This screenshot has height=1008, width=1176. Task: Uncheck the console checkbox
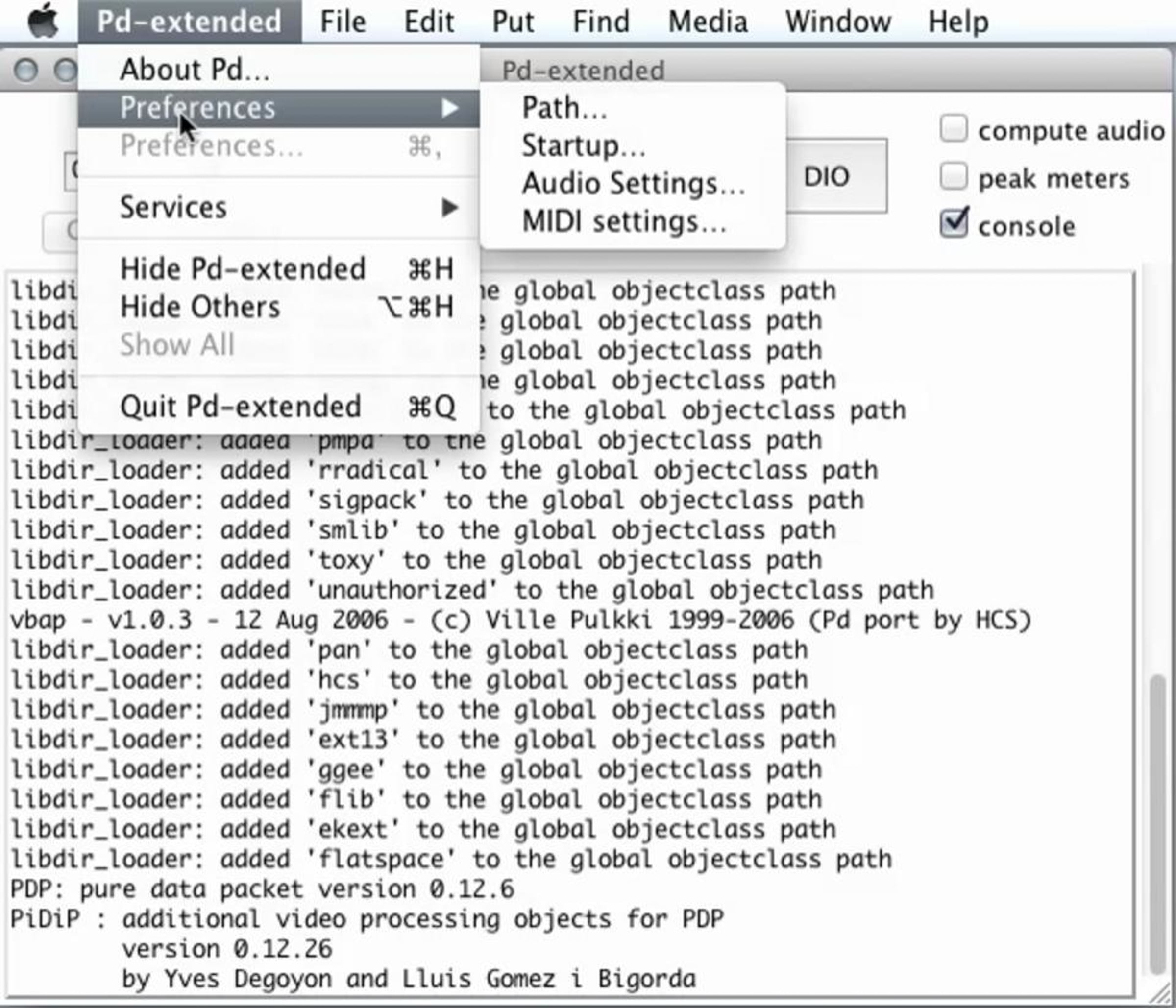(x=954, y=224)
